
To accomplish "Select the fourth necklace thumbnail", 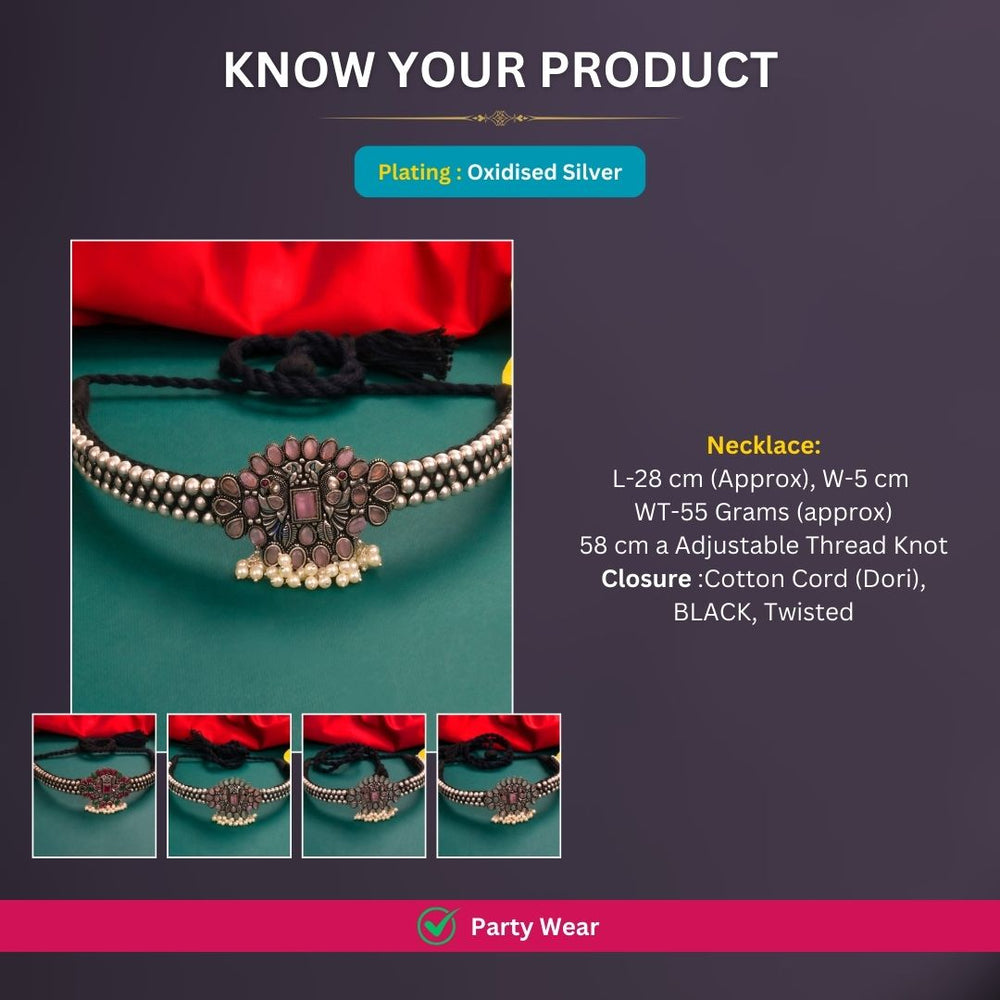I will (499, 786).
